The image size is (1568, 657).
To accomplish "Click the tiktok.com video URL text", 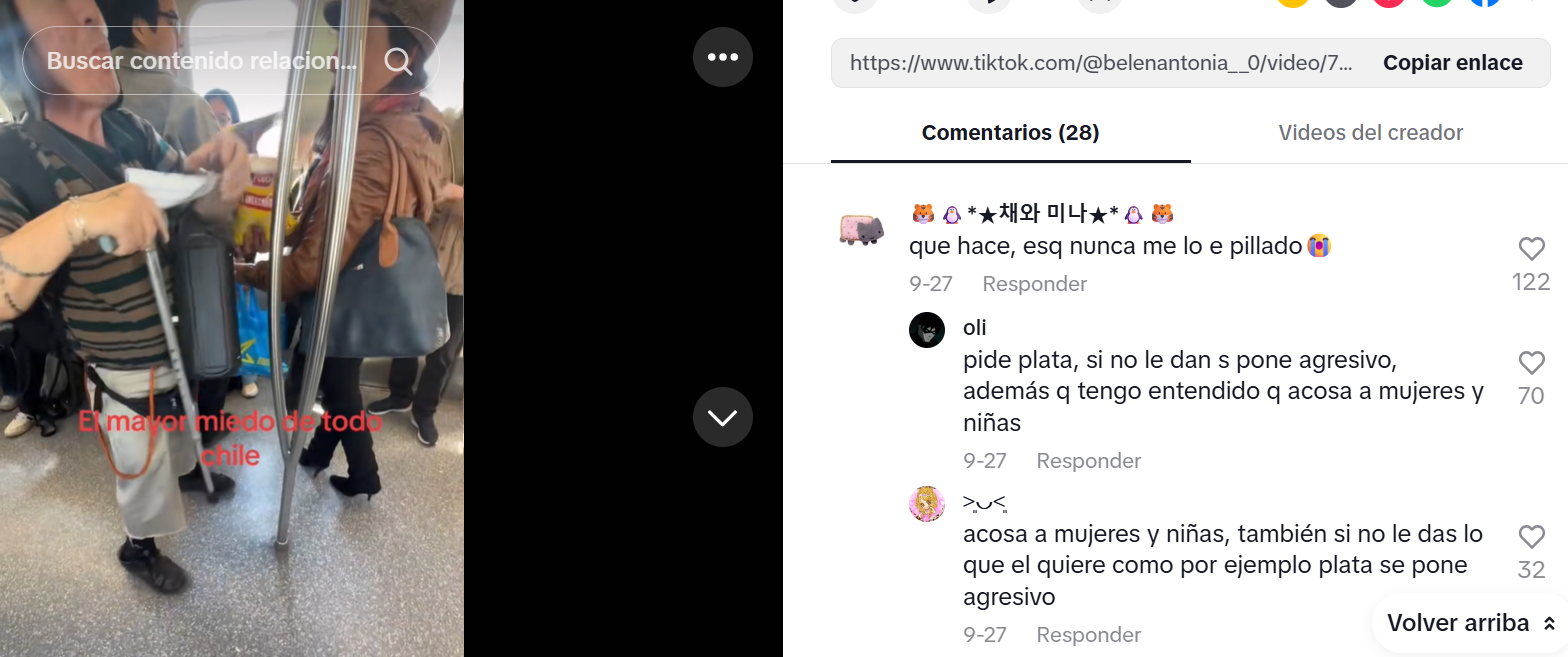I will coord(1101,63).
